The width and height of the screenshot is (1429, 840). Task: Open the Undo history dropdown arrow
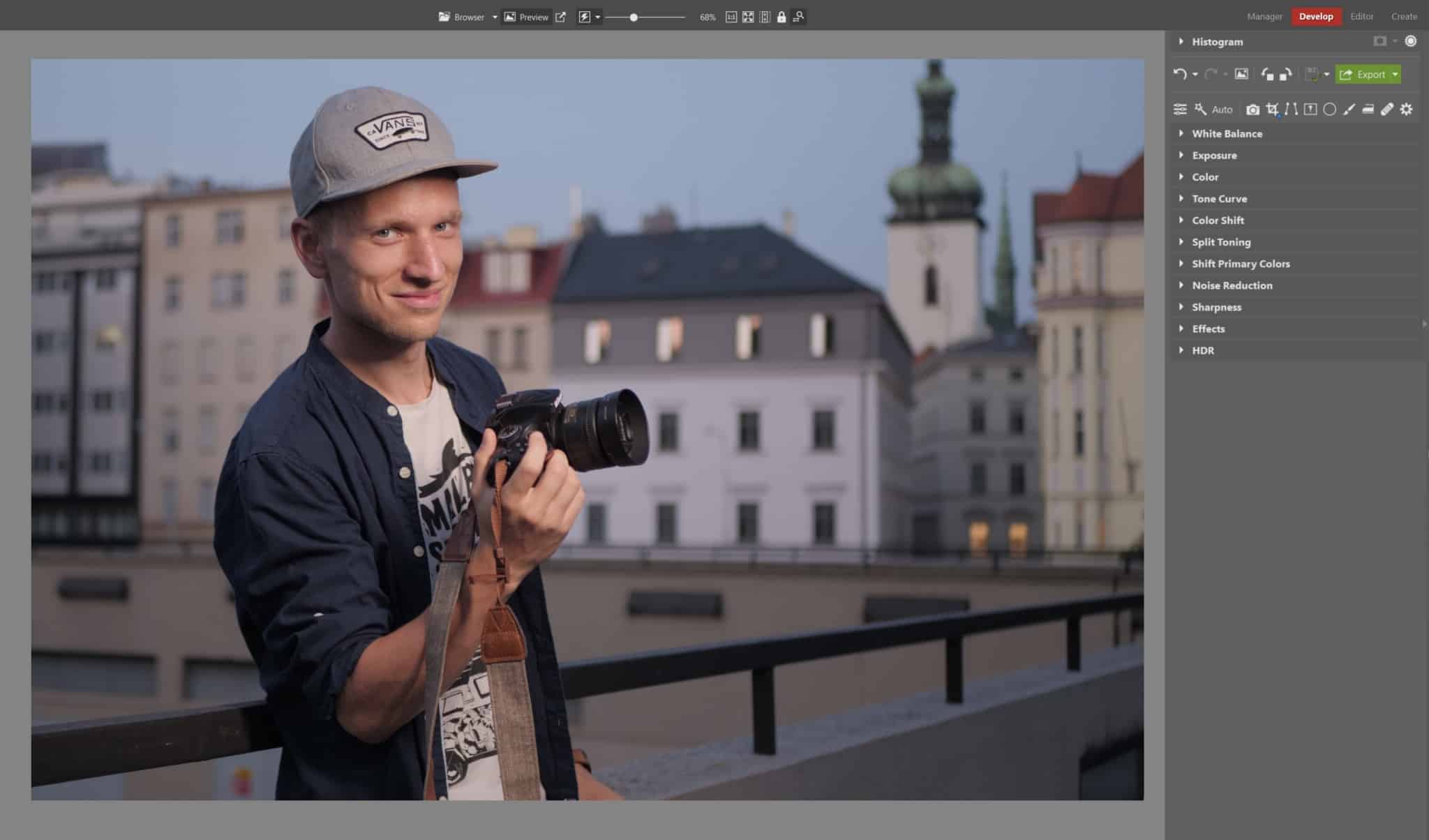(1195, 75)
